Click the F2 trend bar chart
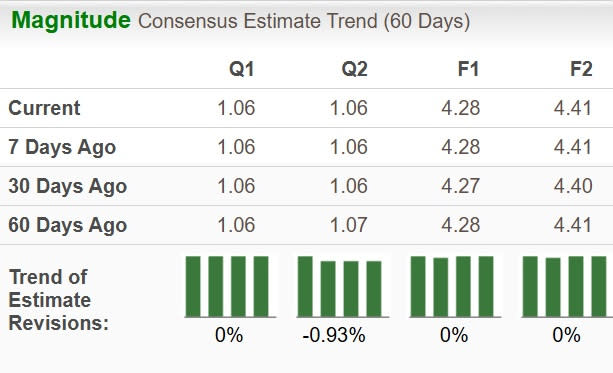The image size is (613, 373). click(567, 286)
